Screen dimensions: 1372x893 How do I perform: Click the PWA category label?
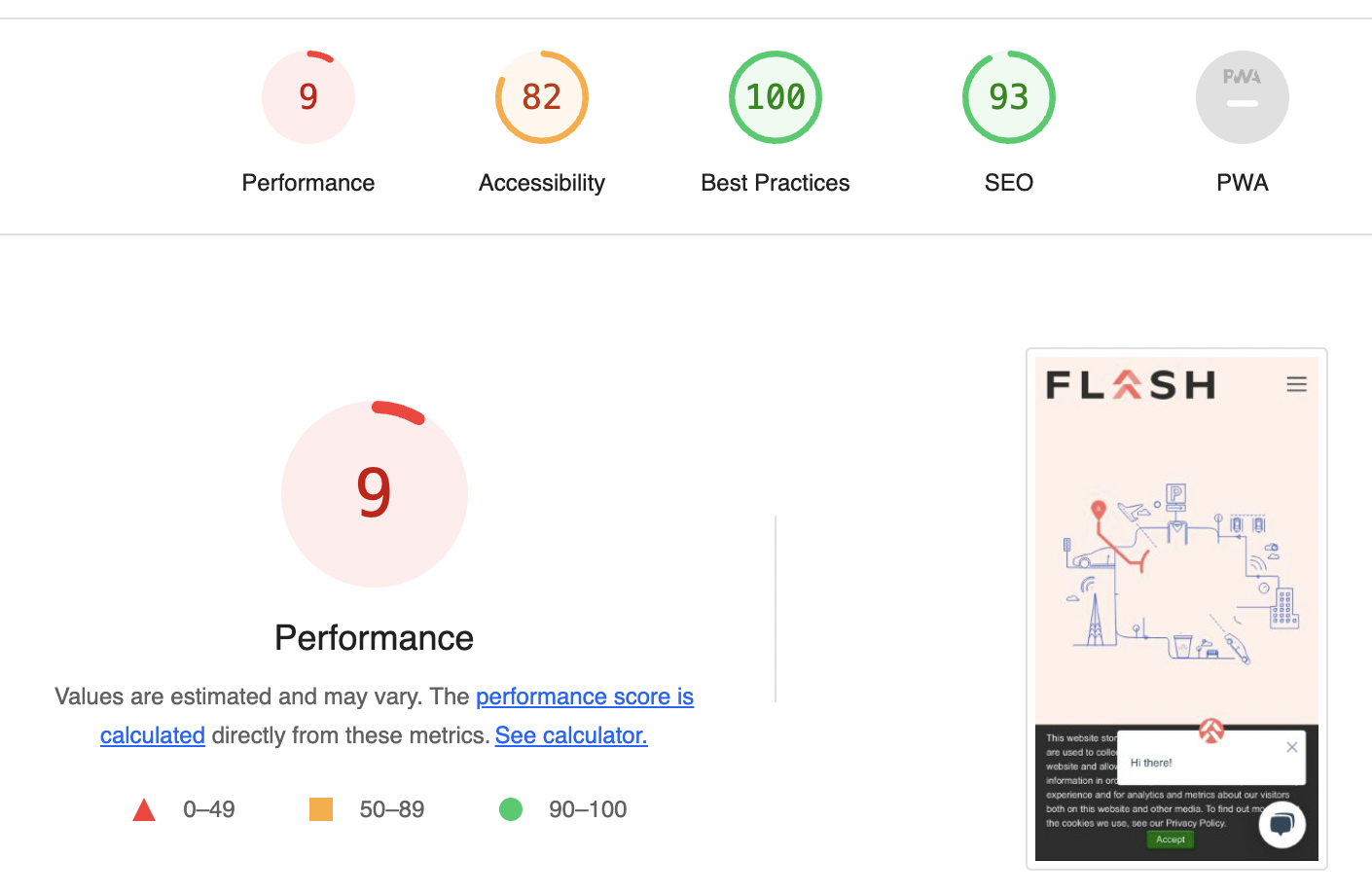[1243, 183]
